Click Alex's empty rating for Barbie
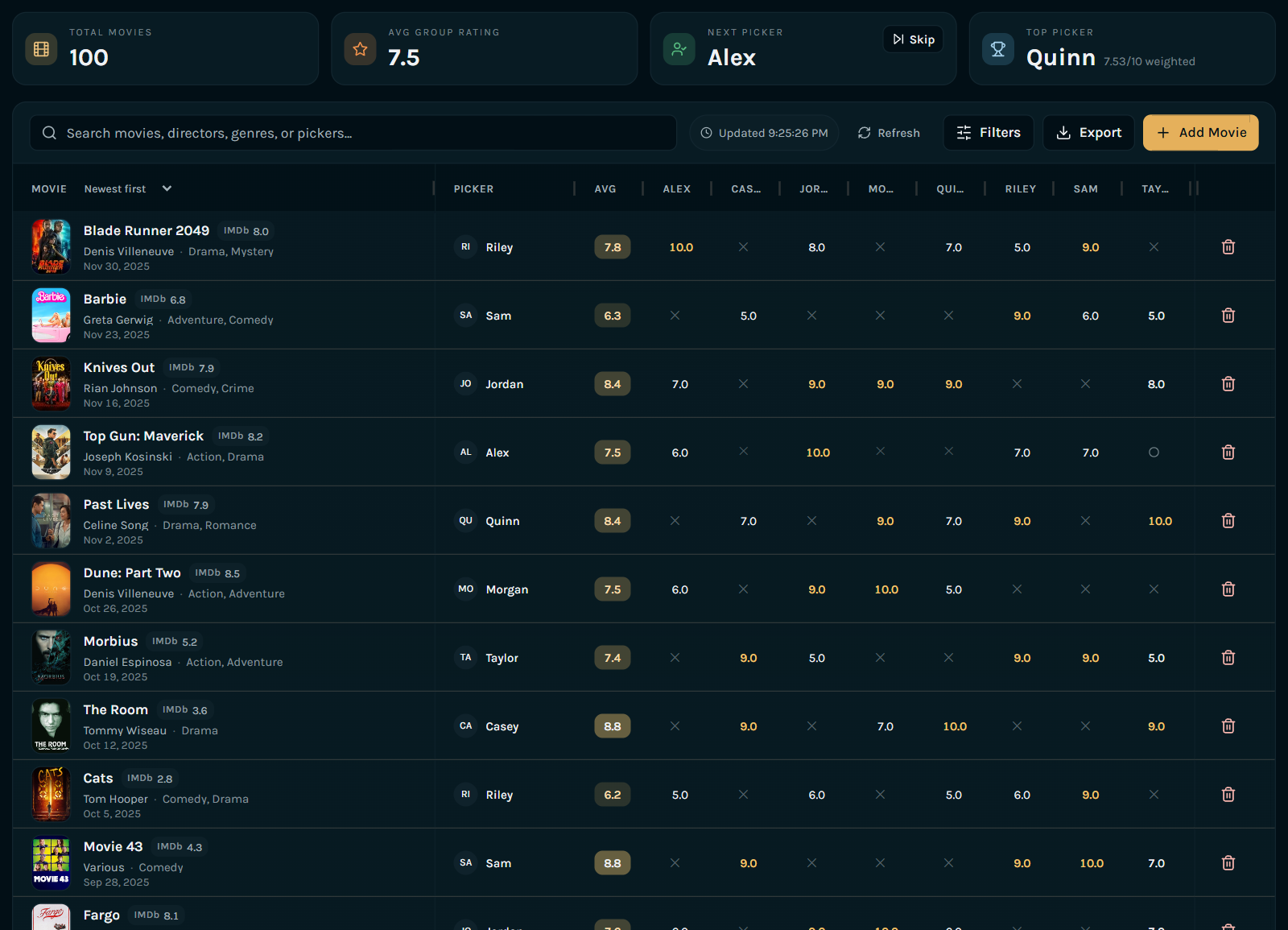This screenshot has width=1288, height=930. click(x=675, y=316)
